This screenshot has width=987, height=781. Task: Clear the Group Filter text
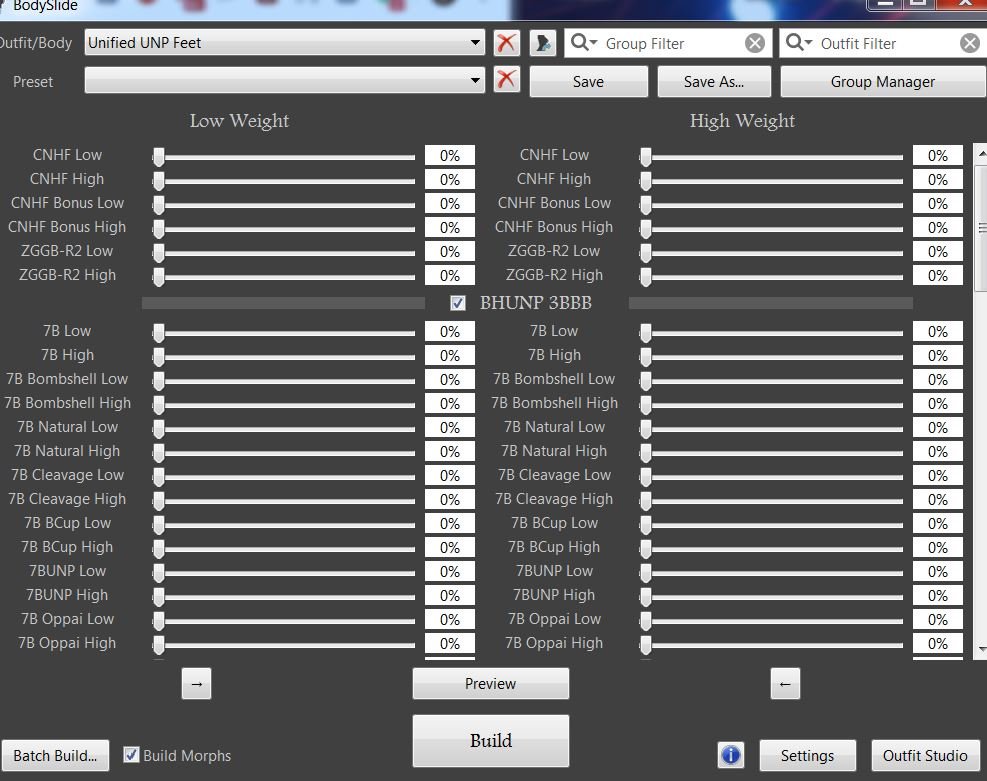pos(755,43)
